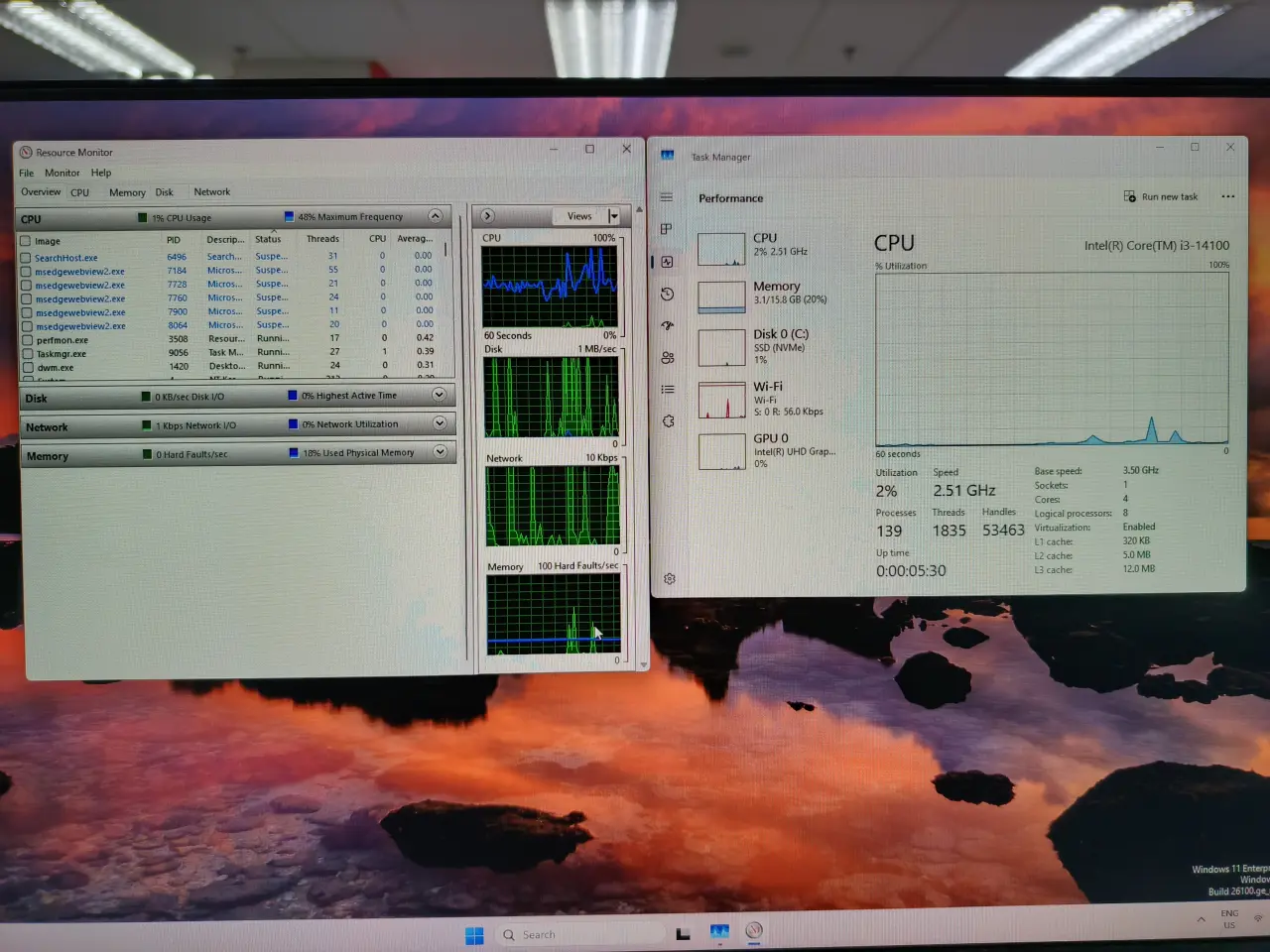The image size is (1270, 952).
Task: Expand the Memory section in Resource Monitor
Action: pyautogui.click(x=440, y=451)
